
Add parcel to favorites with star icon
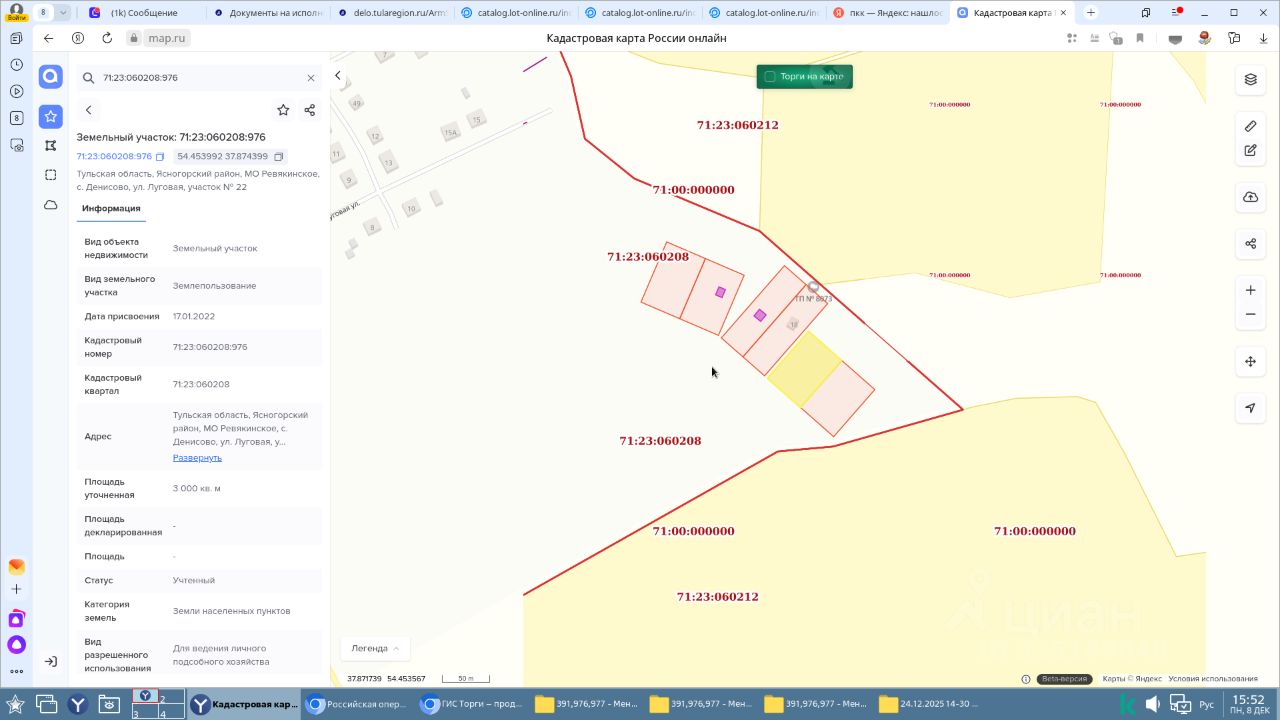click(x=283, y=110)
